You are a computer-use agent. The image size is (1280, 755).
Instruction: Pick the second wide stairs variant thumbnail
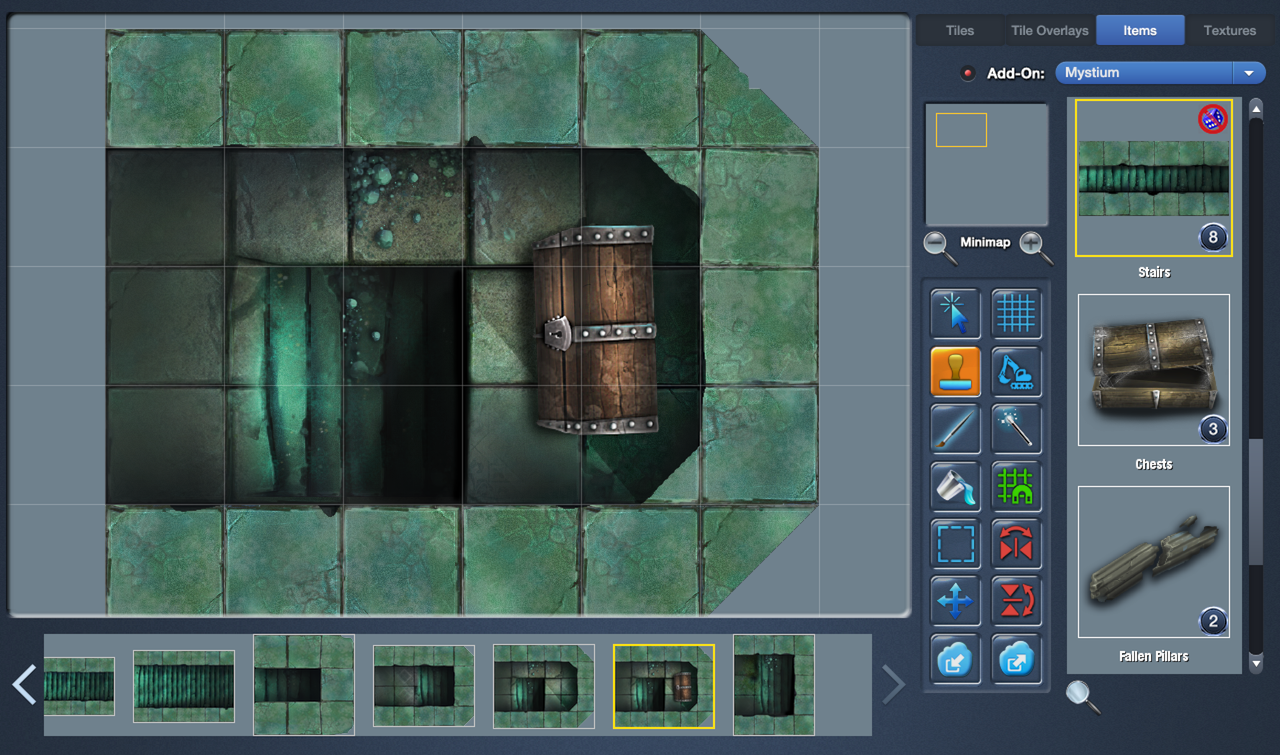tap(184, 686)
